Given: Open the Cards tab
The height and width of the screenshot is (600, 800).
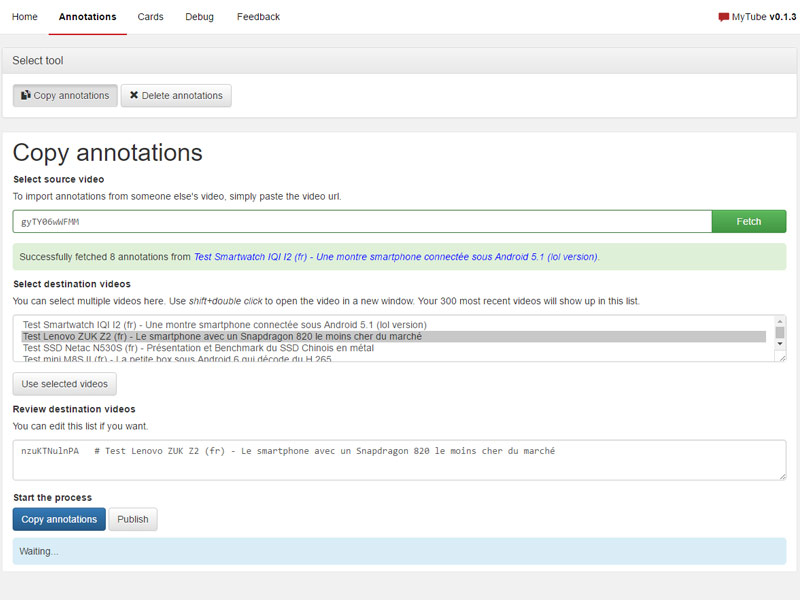Looking at the screenshot, I should (151, 17).
